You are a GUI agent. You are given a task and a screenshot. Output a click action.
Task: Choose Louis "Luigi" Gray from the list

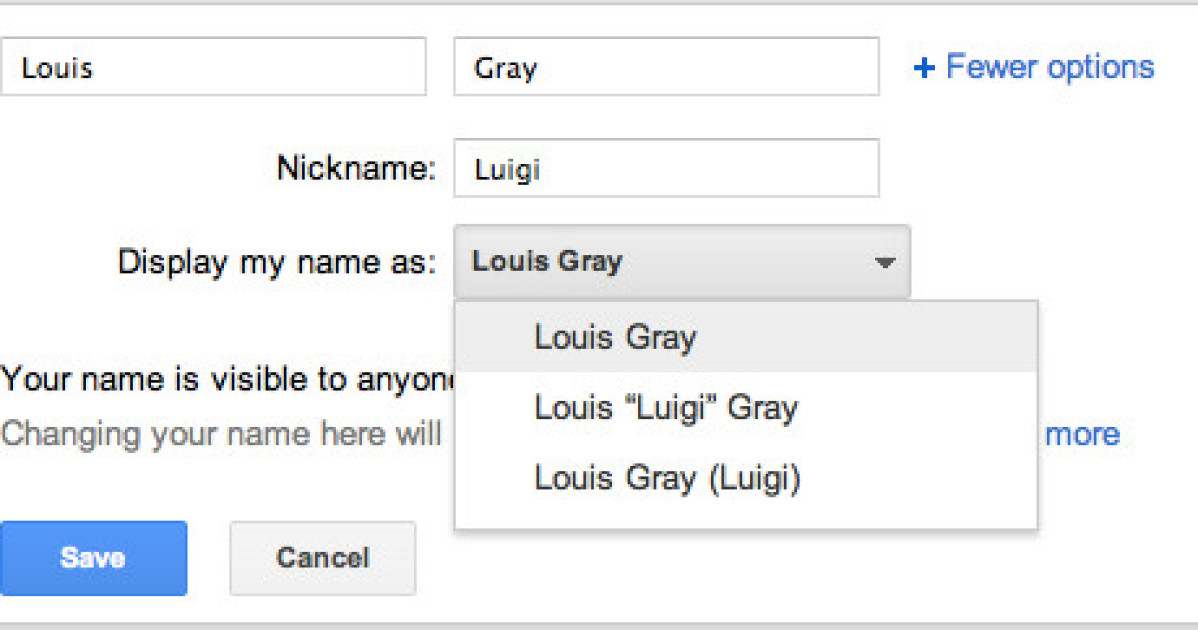click(x=666, y=408)
